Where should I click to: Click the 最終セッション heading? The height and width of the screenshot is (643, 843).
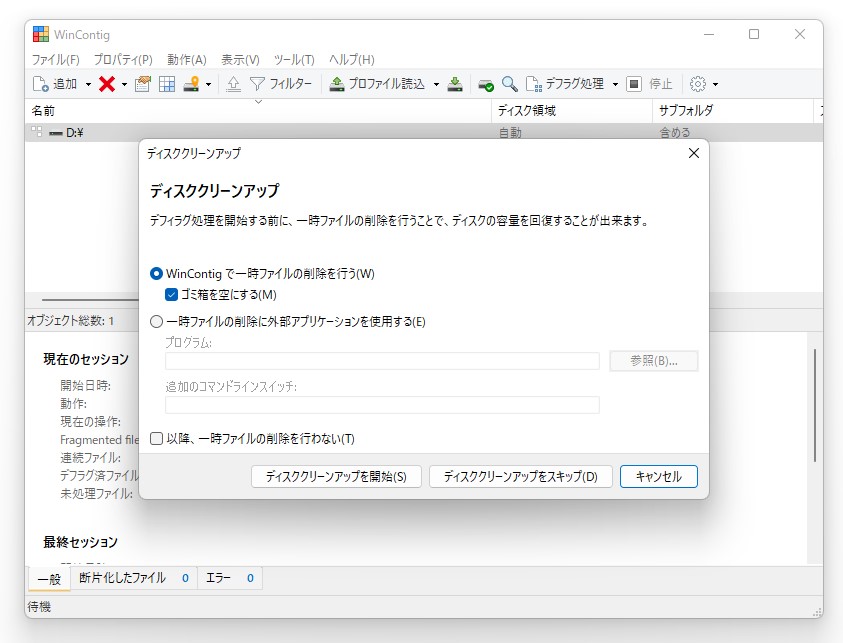click(80, 542)
